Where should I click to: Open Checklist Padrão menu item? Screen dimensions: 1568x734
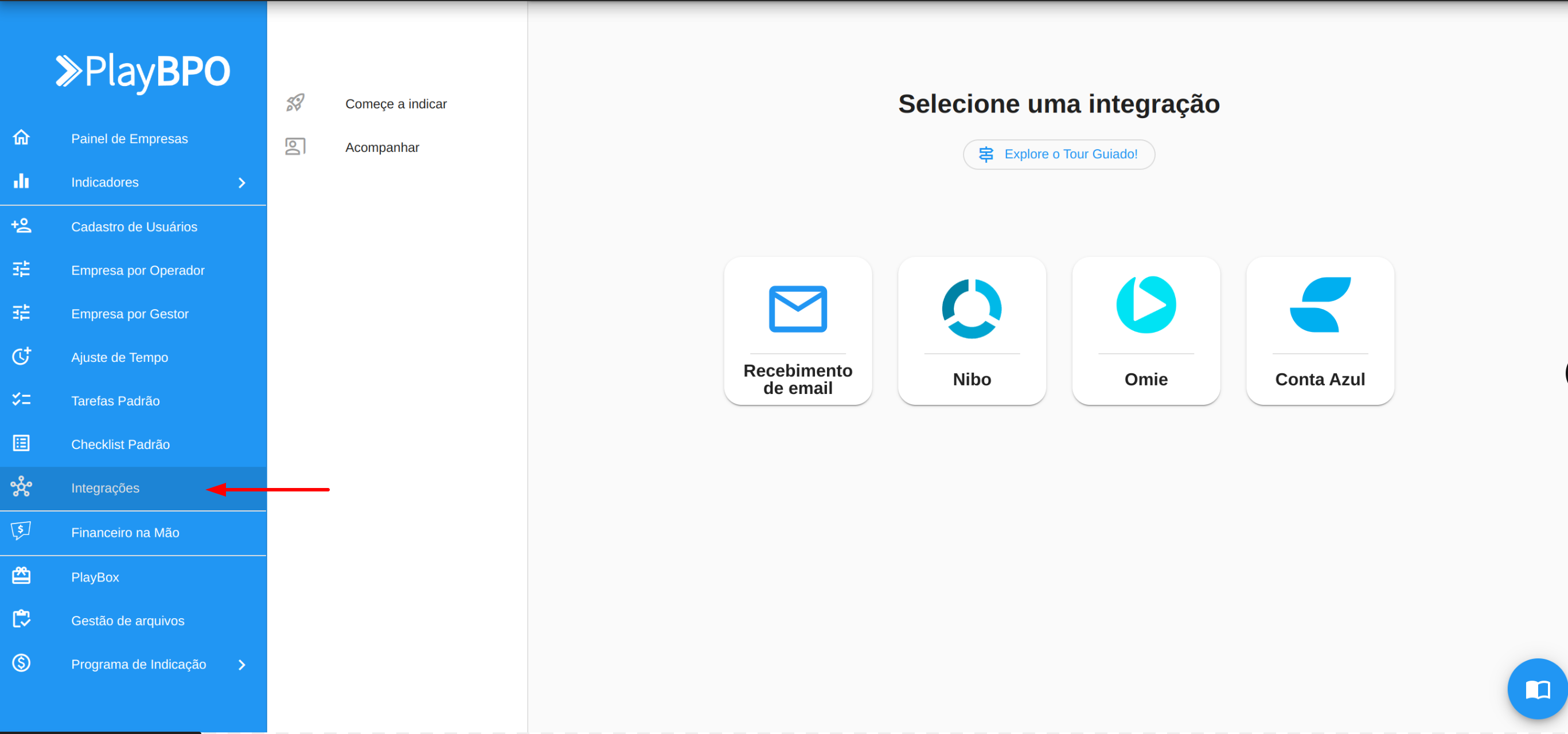(x=133, y=445)
